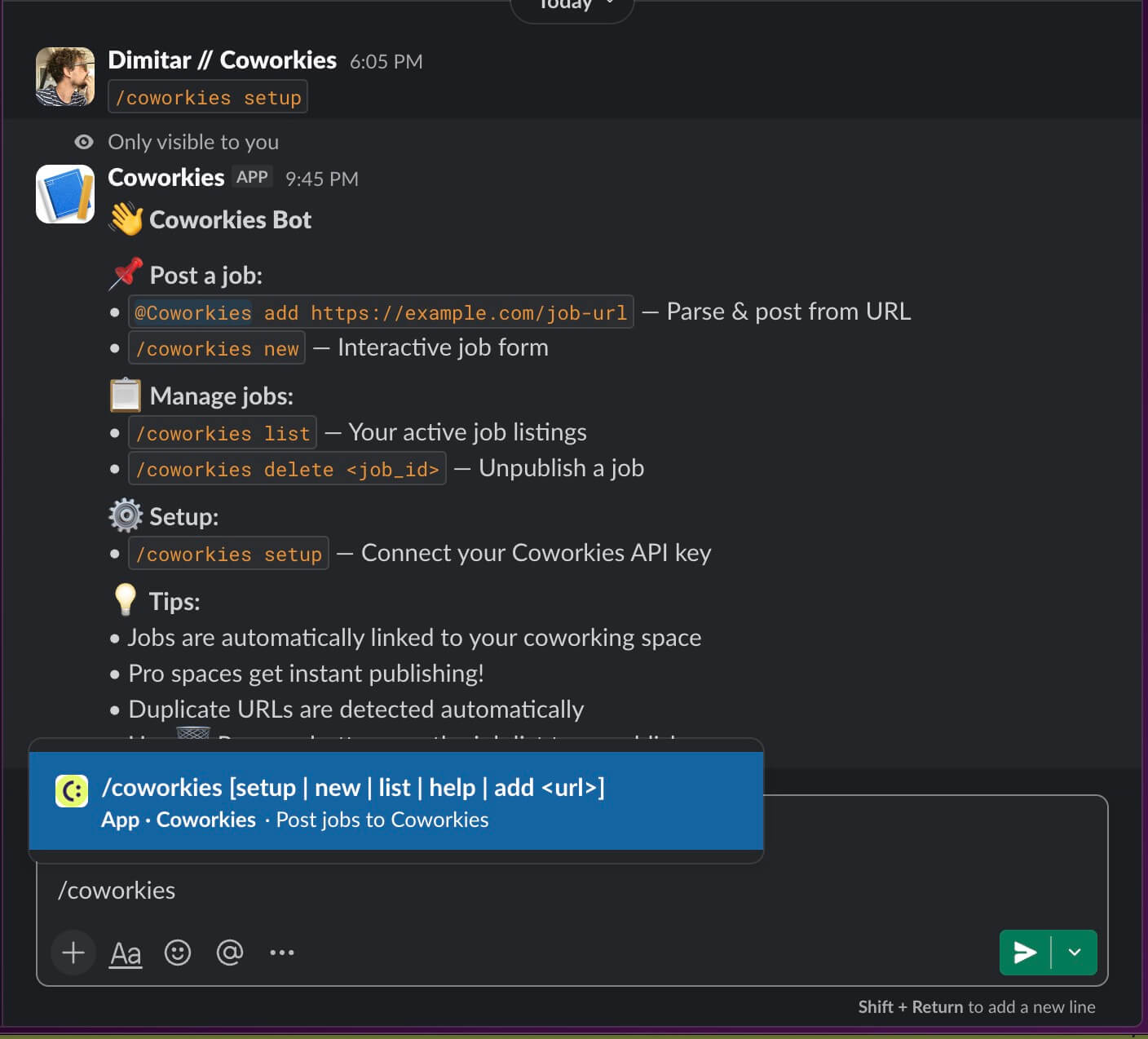Screen dimensions: 1148x1039
Task: Click the /coworkies new code snippet
Action: 217,348
